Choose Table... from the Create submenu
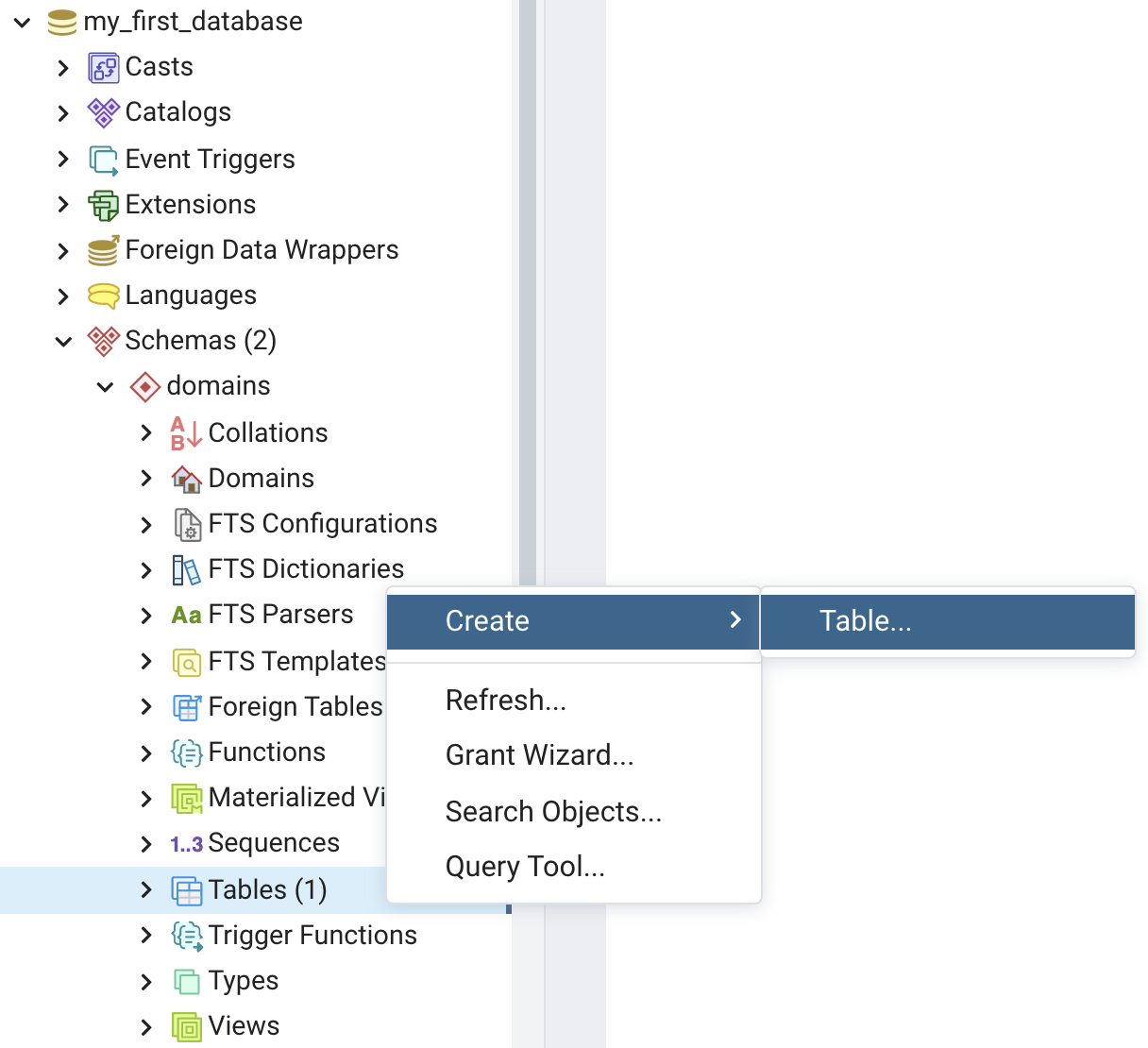Viewport: 1148px width, 1048px height. click(x=865, y=621)
